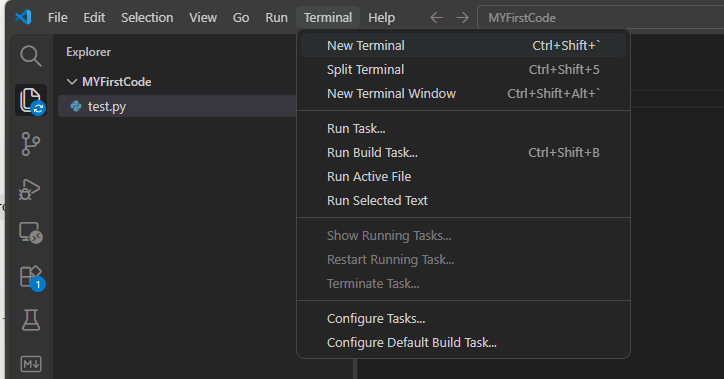Select Run Build Task...

coord(464,152)
